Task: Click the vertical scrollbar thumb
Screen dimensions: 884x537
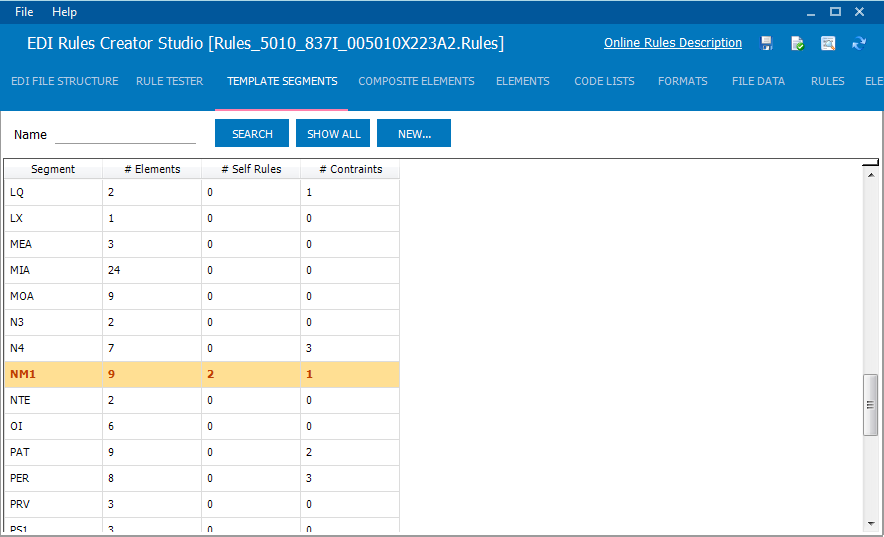Action: point(870,405)
